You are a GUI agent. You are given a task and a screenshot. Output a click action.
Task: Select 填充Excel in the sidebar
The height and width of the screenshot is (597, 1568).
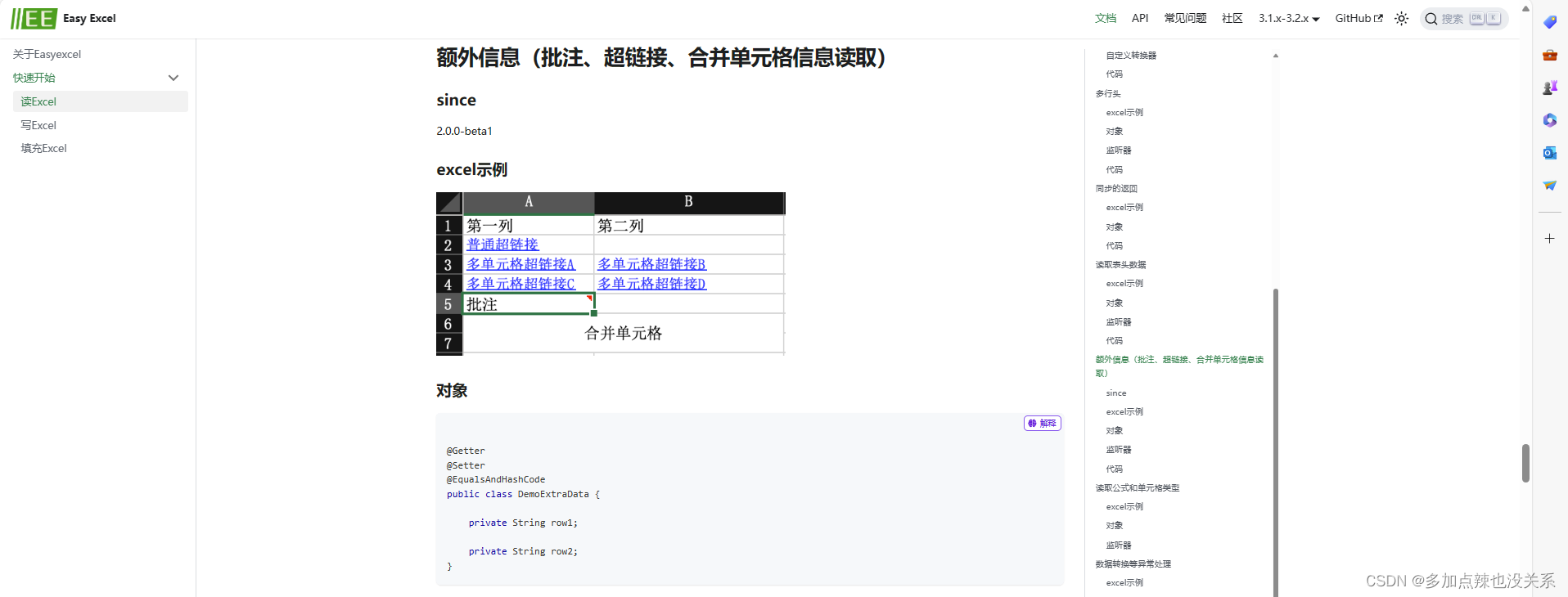(44, 148)
